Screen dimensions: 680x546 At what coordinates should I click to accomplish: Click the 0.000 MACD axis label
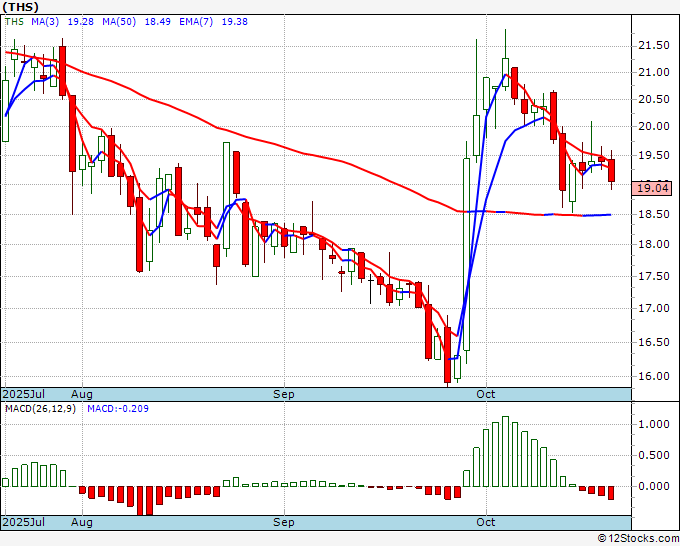[x=654, y=486]
